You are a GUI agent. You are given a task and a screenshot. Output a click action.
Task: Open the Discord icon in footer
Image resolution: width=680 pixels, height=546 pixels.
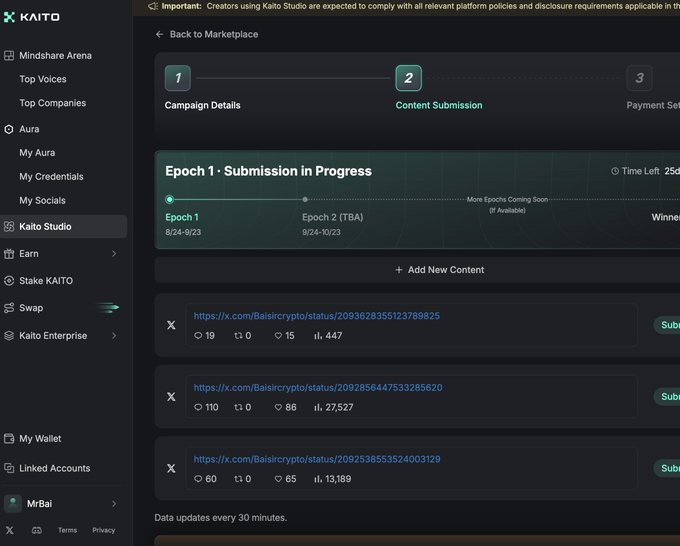coord(37,530)
